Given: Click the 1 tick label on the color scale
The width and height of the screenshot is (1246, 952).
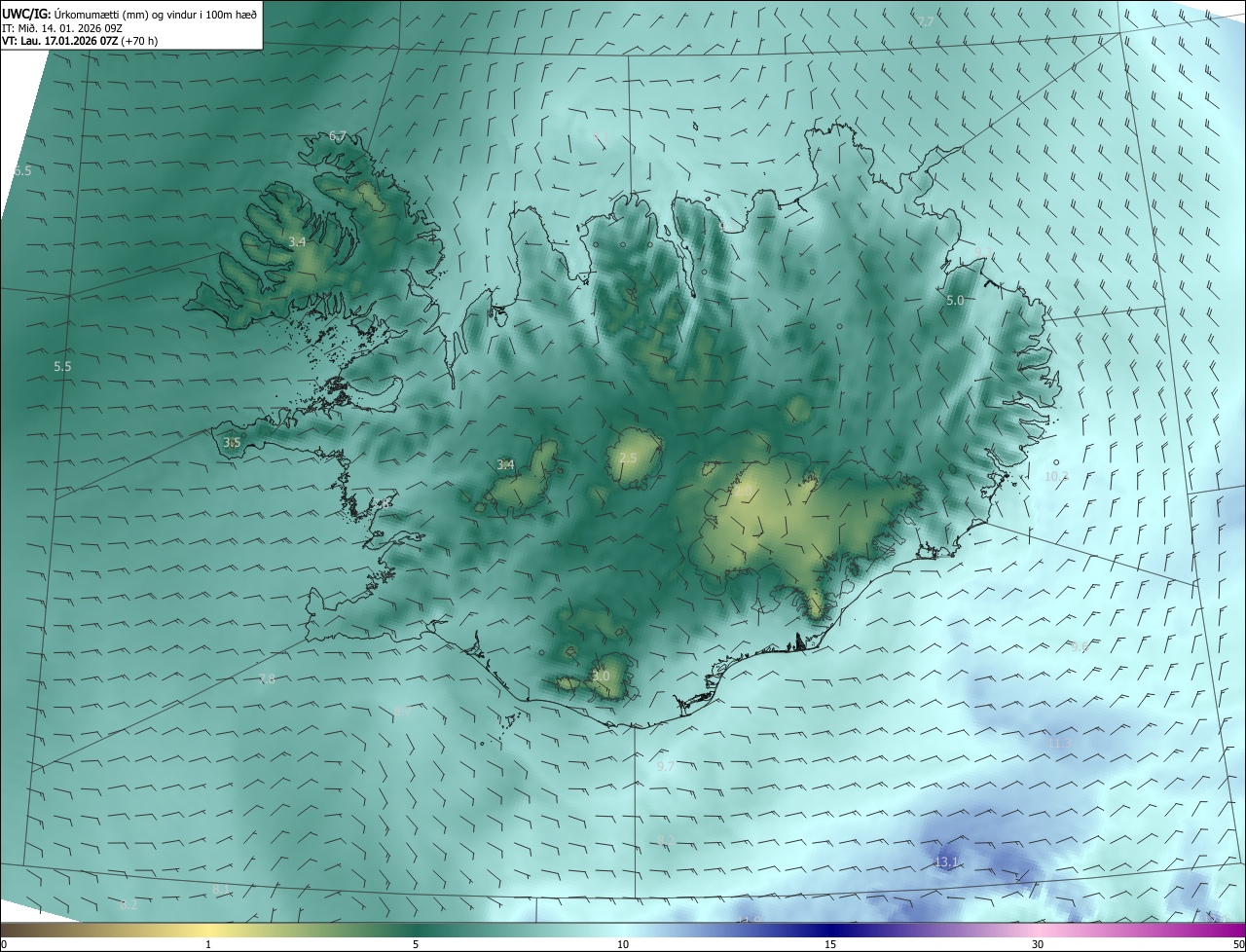Looking at the screenshot, I should click(x=208, y=944).
